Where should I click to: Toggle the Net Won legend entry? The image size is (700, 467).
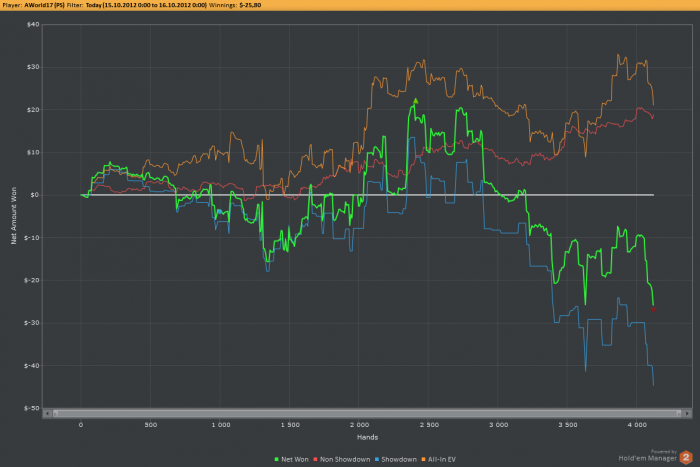click(292, 459)
